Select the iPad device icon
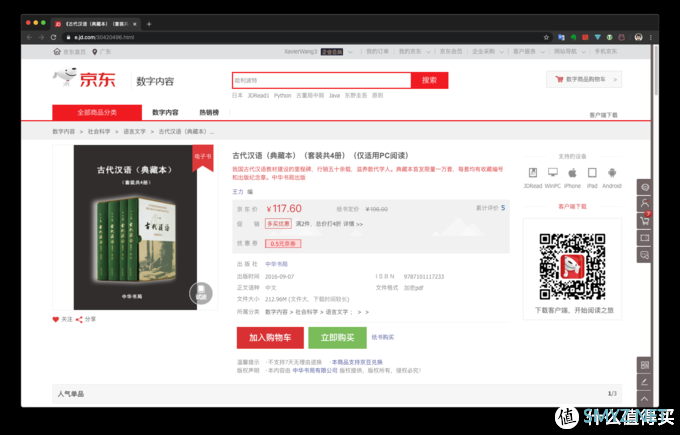680x435 pixels. tap(592, 173)
